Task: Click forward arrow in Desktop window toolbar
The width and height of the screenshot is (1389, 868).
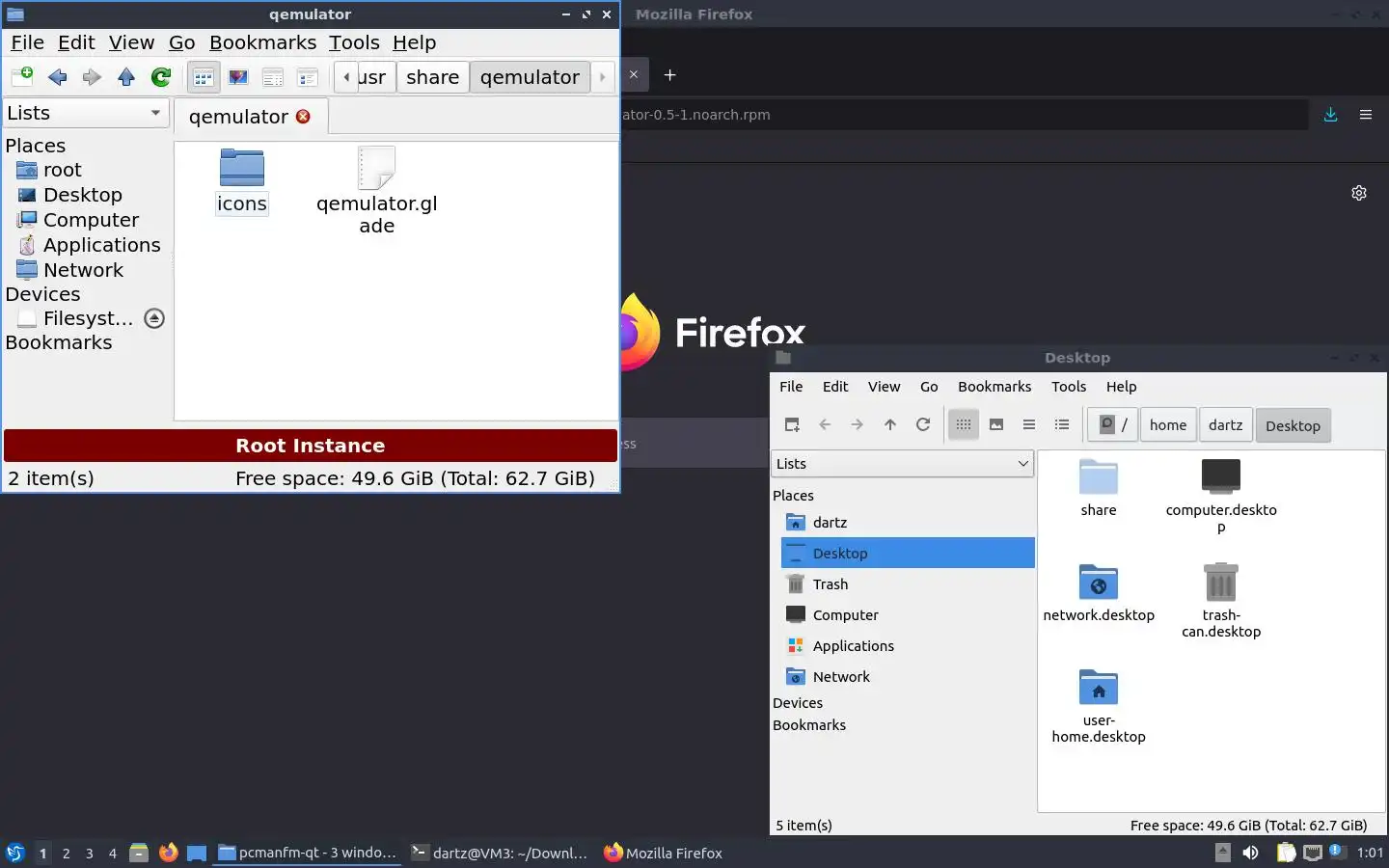Action: 858,424
